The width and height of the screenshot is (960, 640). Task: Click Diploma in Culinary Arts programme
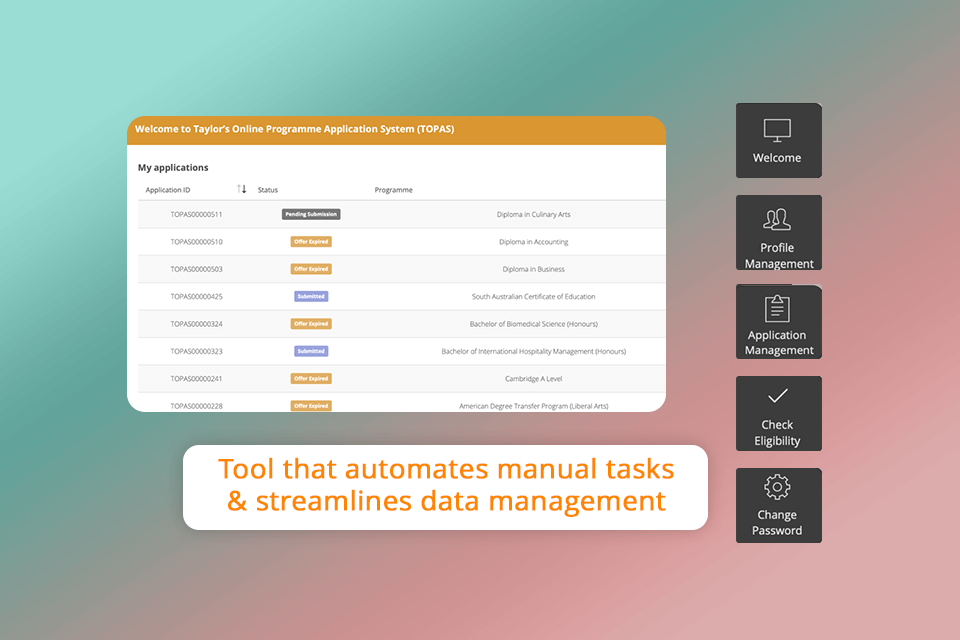tap(533, 214)
